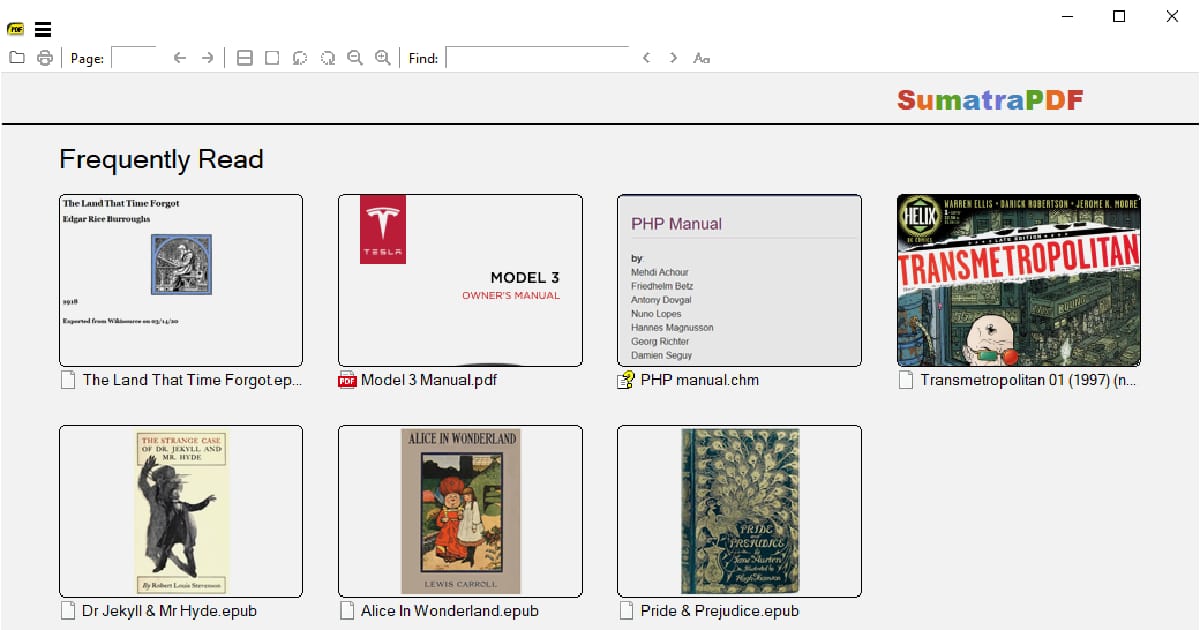Jump to next find result
Viewport: 1200px width, 630px height.
pos(673,58)
